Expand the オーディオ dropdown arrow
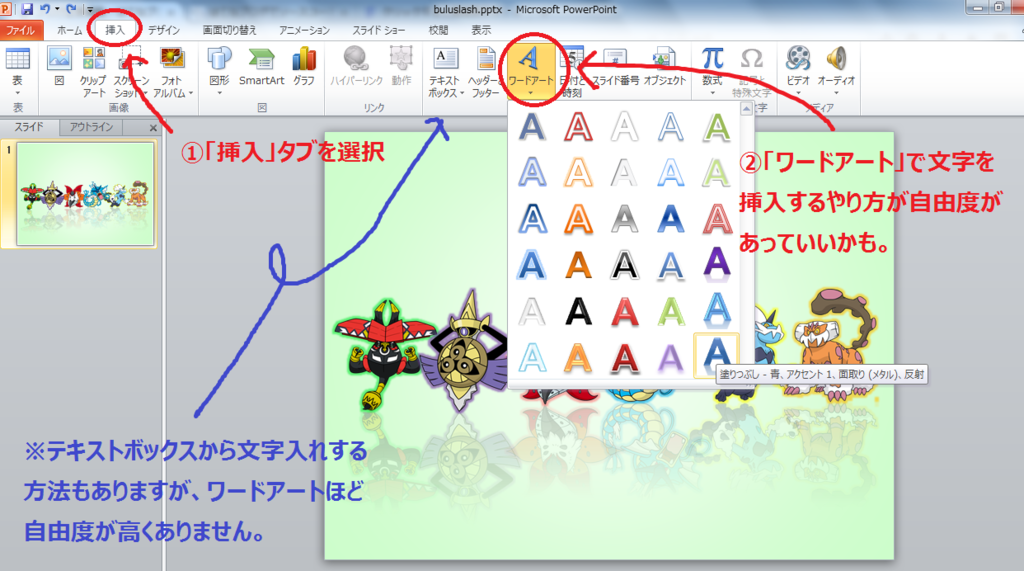 click(837, 93)
